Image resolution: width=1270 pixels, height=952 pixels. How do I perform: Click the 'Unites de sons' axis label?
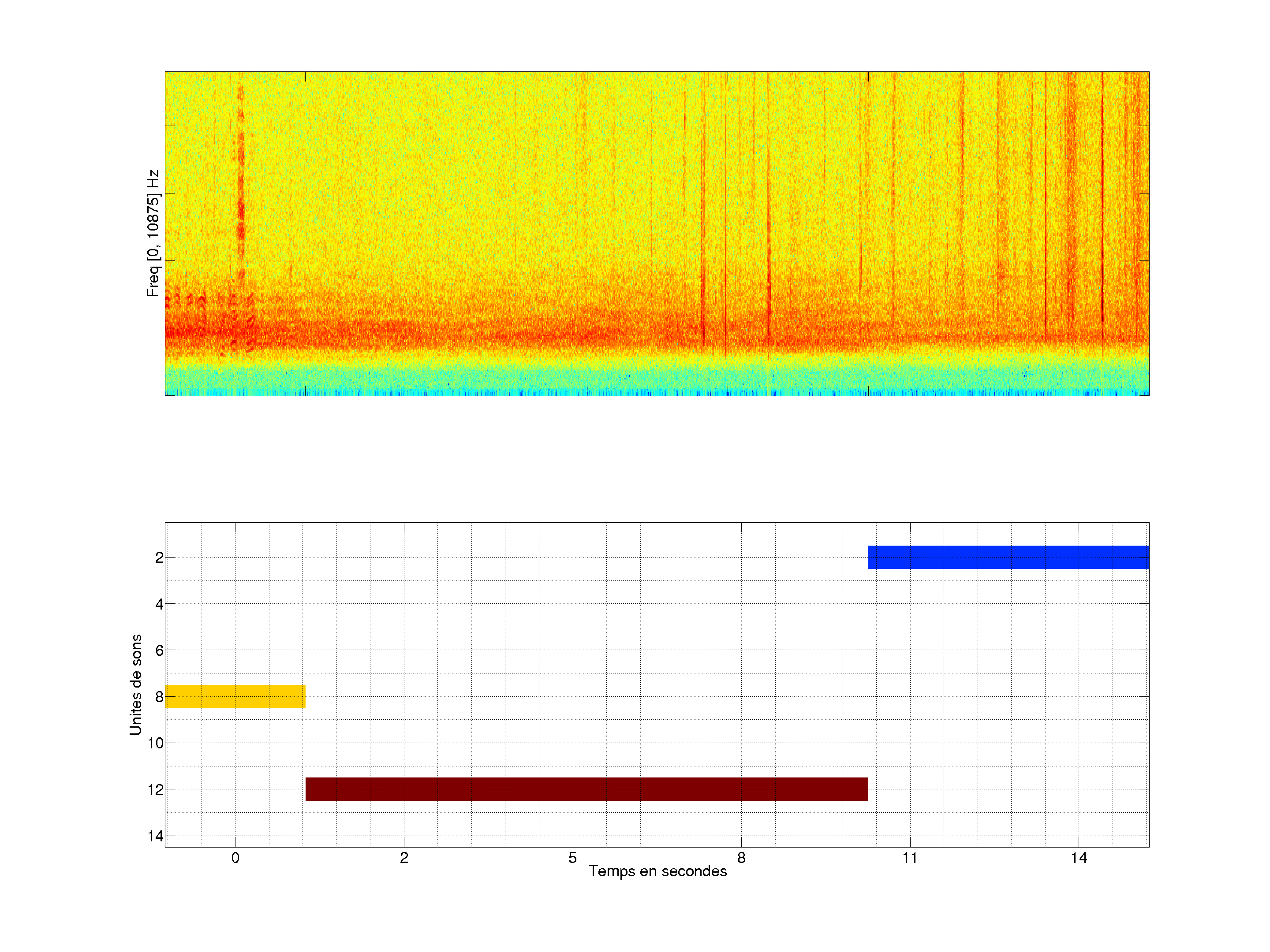click(135, 684)
